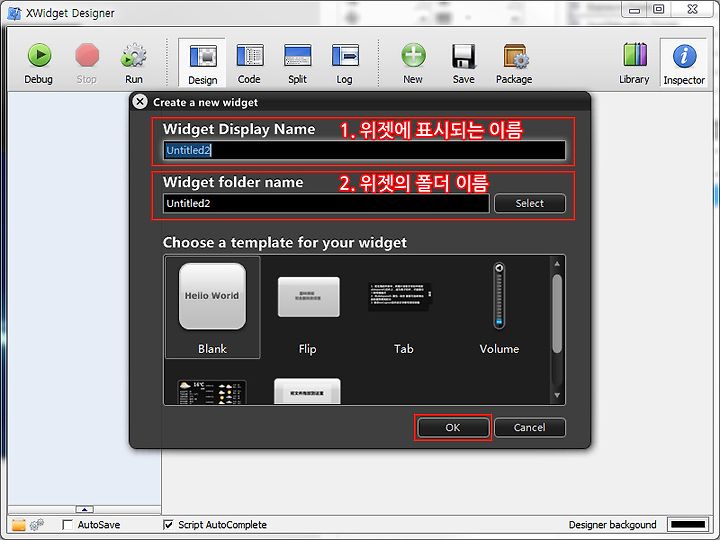Viewport: 720px width, 540px height.
Task: Click the Widget folder name field
Action: coord(326,203)
